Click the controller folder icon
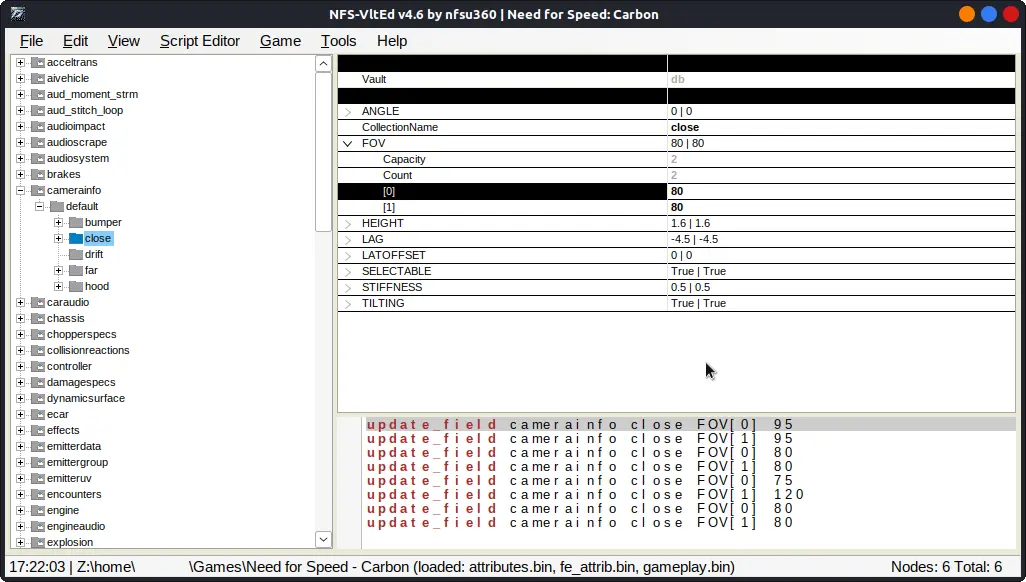The width and height of the screenshot is (1026, 582). pyautogui.click(x=38, y=367)
